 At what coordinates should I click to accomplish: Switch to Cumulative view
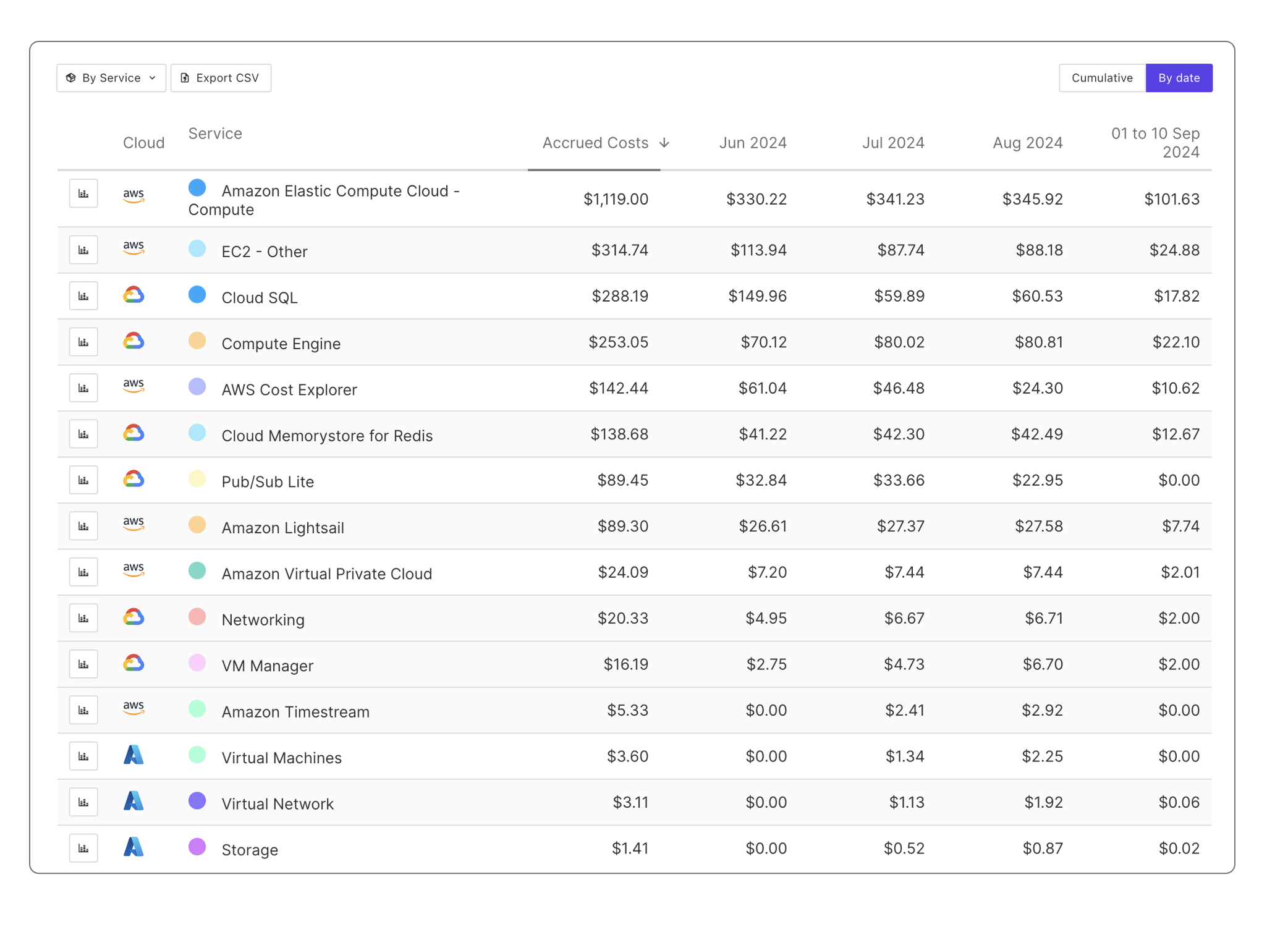(1102, 78)
